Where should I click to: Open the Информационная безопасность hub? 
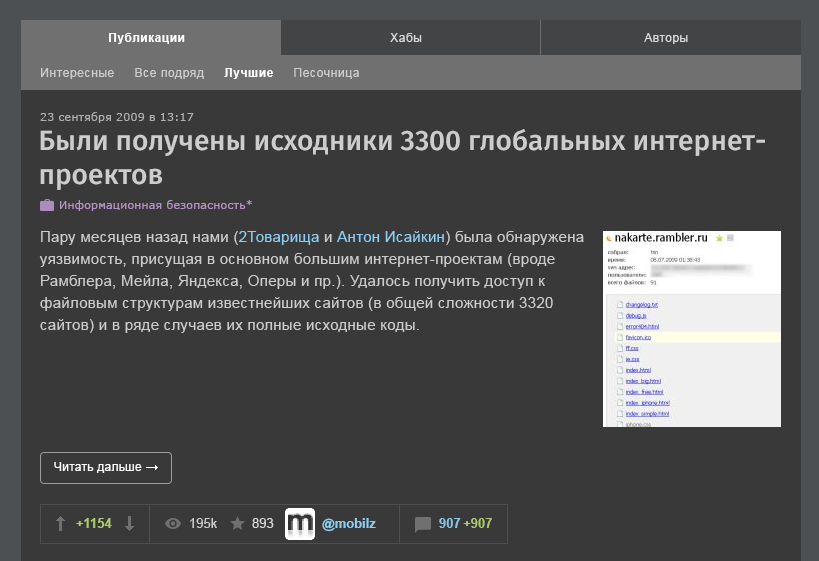pos(156,205)
